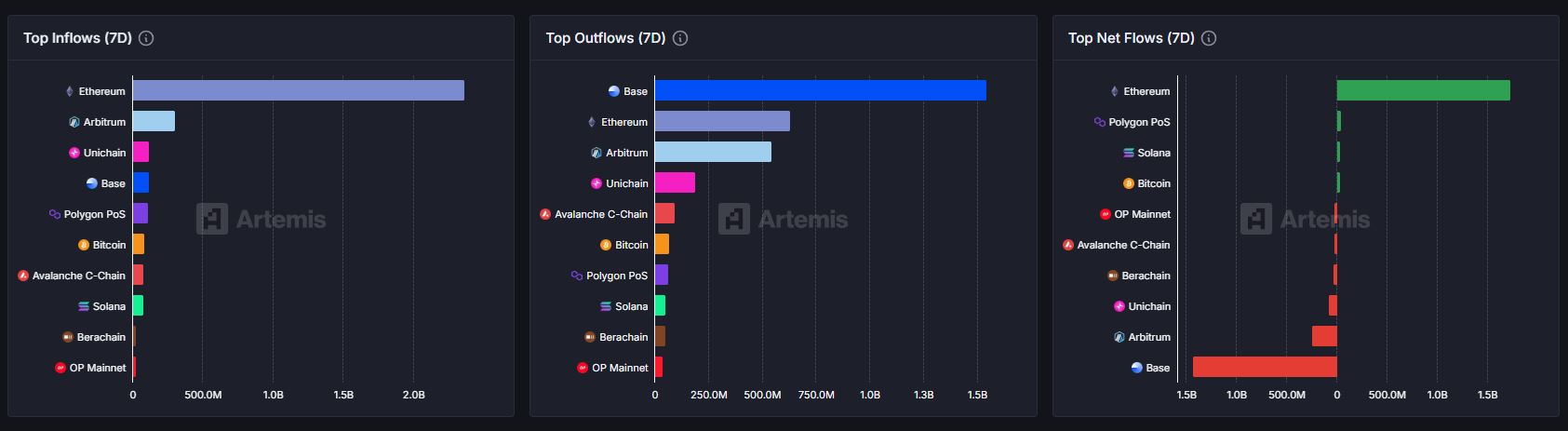
Task: Click the Bitcoin logo in Top Inflows chart
Action: tap(84, 245)
